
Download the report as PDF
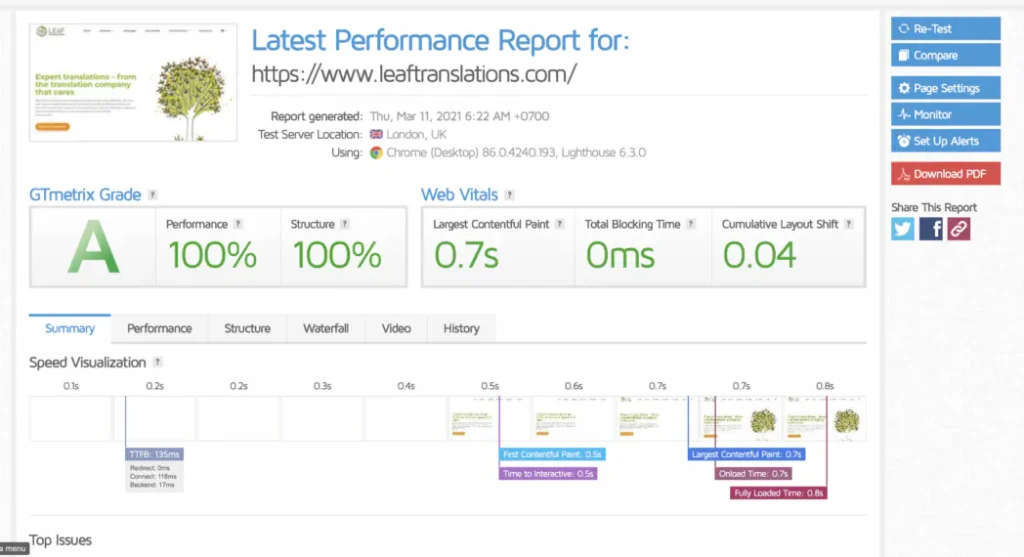[x=945, y=174]
